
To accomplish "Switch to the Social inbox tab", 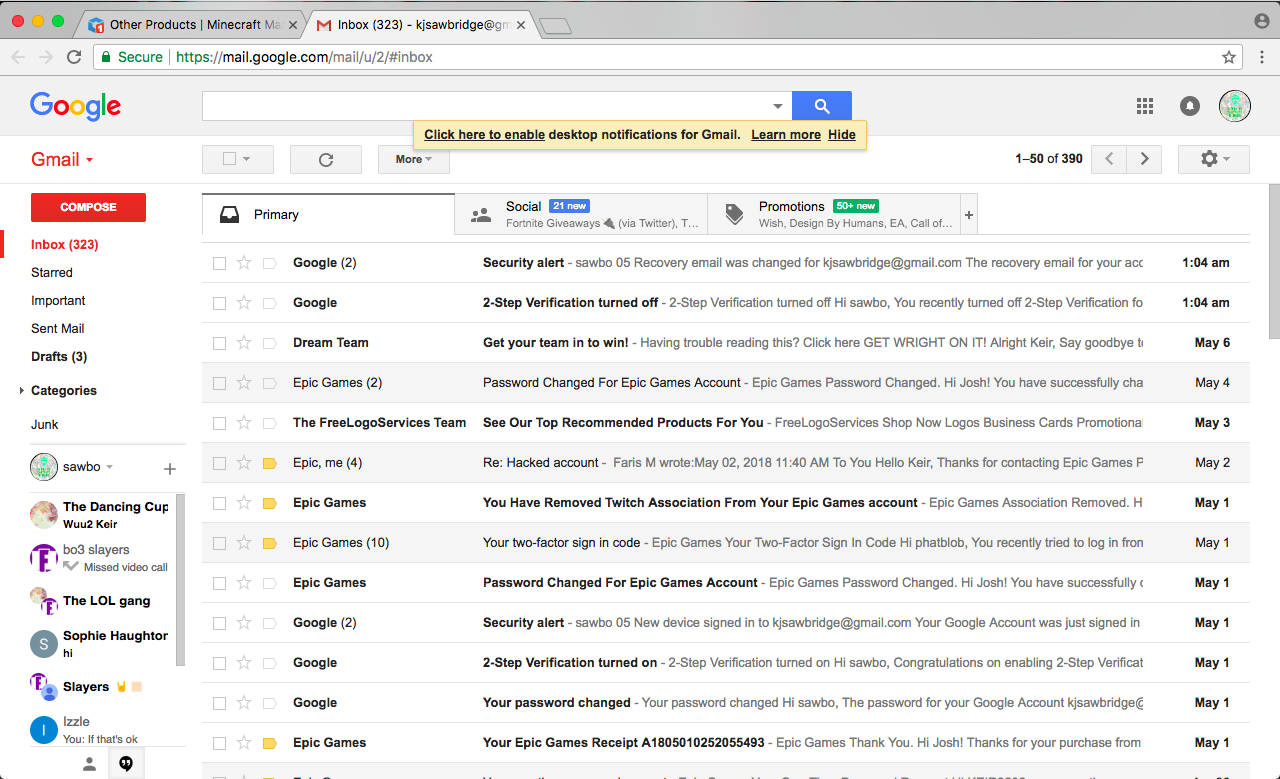I will coord(581,214).
